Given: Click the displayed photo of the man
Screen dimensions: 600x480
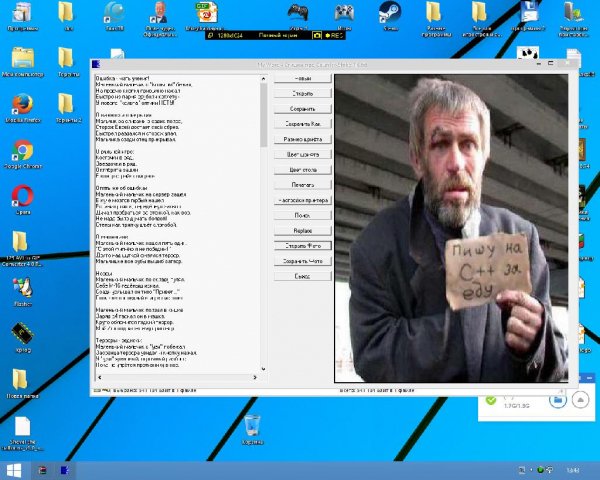Looking at the screenshot, I should coord(452,229).
